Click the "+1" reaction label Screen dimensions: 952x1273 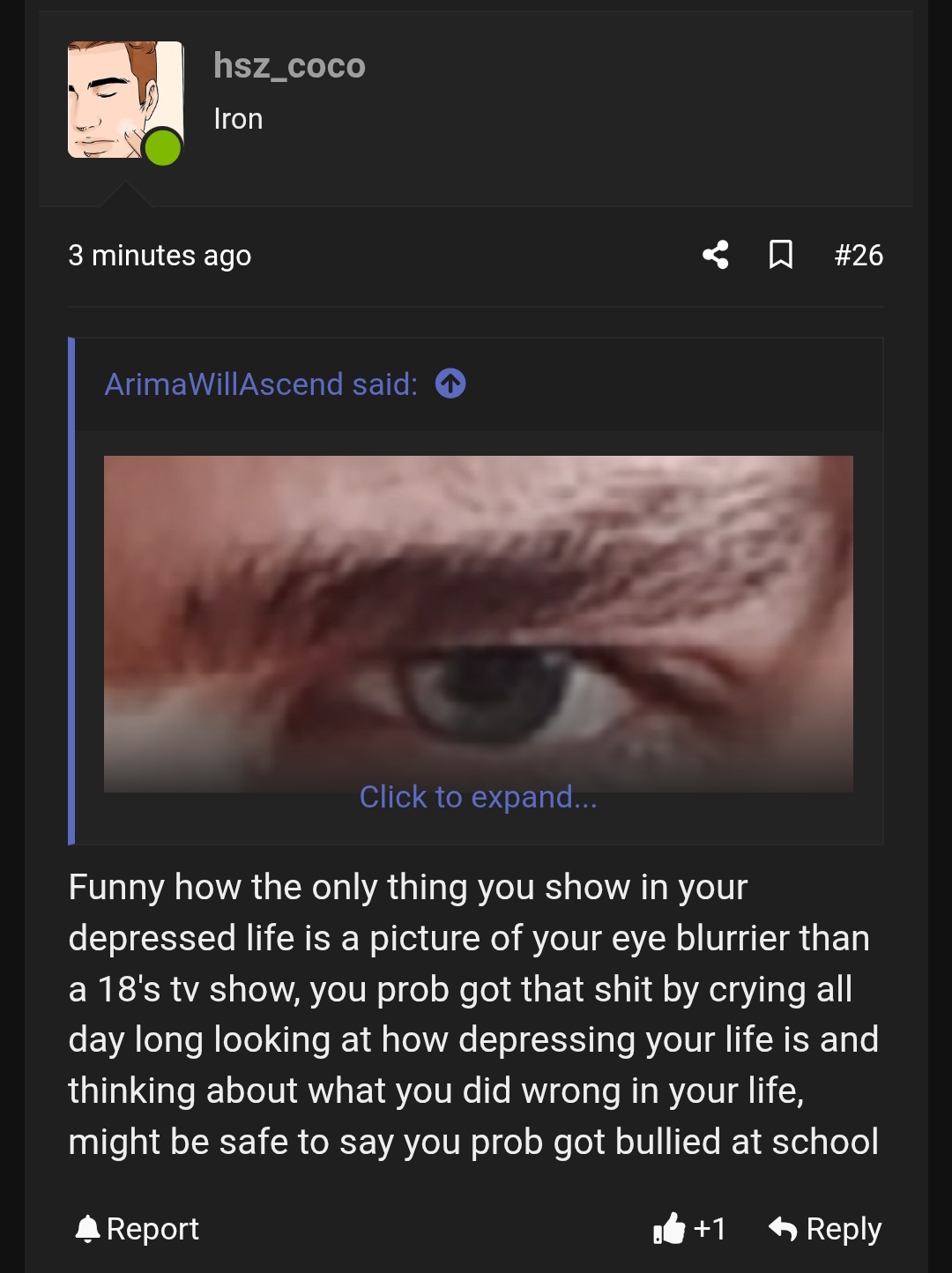click(x=710, y=1228)
